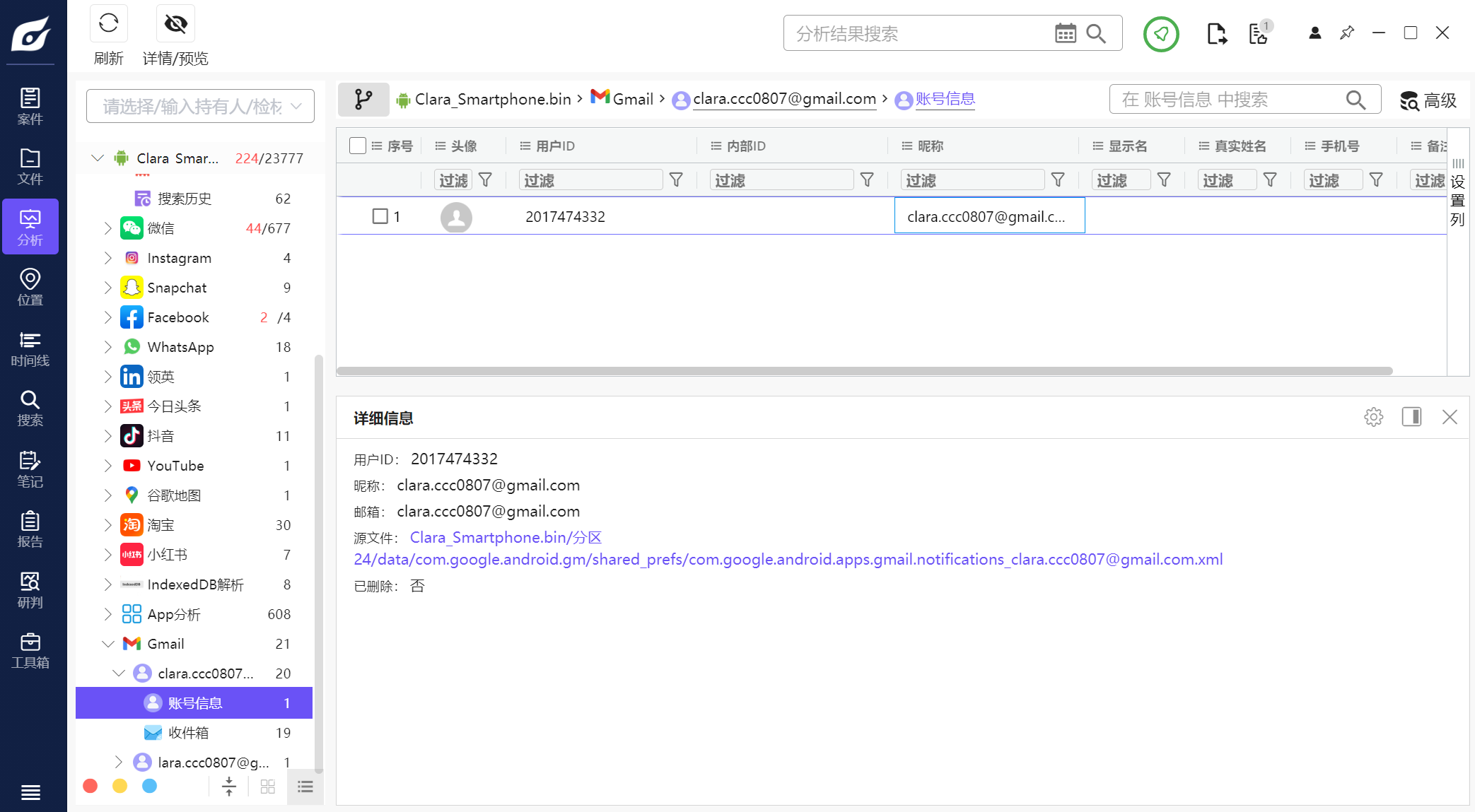Click the branch tree icon in breadcrumb
The height and width of the screenshot is (812, 1475).
click(363, 99)
